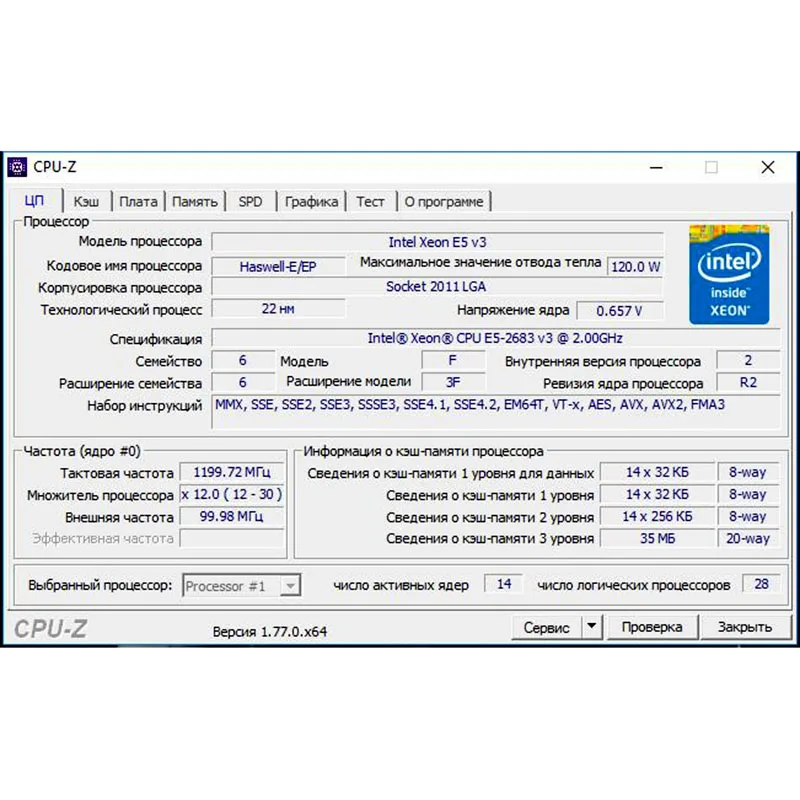Open the Тест tab
Screen dimensions: 800x800
coord(370,201)
